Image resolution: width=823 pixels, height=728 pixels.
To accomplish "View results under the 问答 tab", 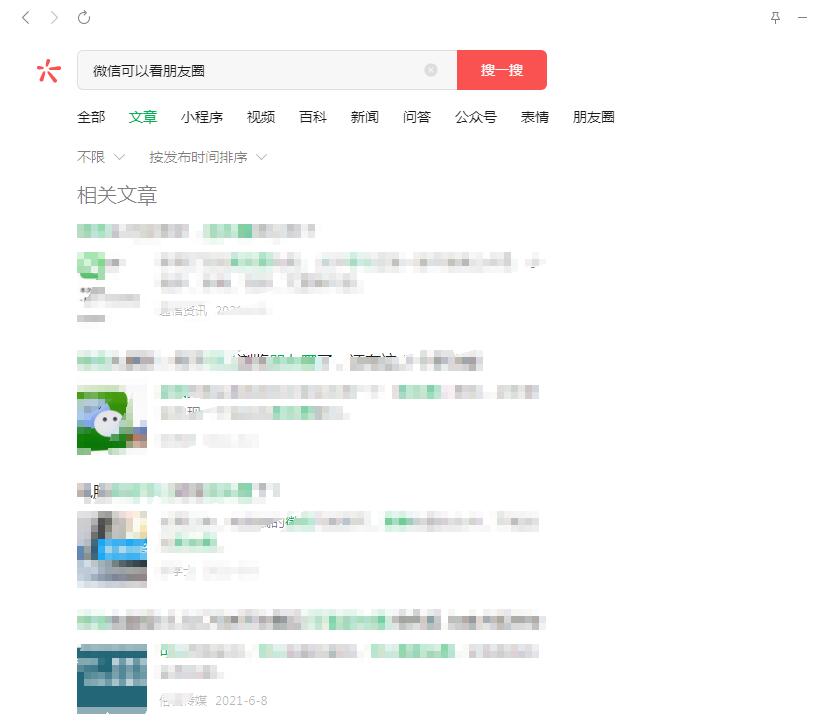I will (417, 117).
